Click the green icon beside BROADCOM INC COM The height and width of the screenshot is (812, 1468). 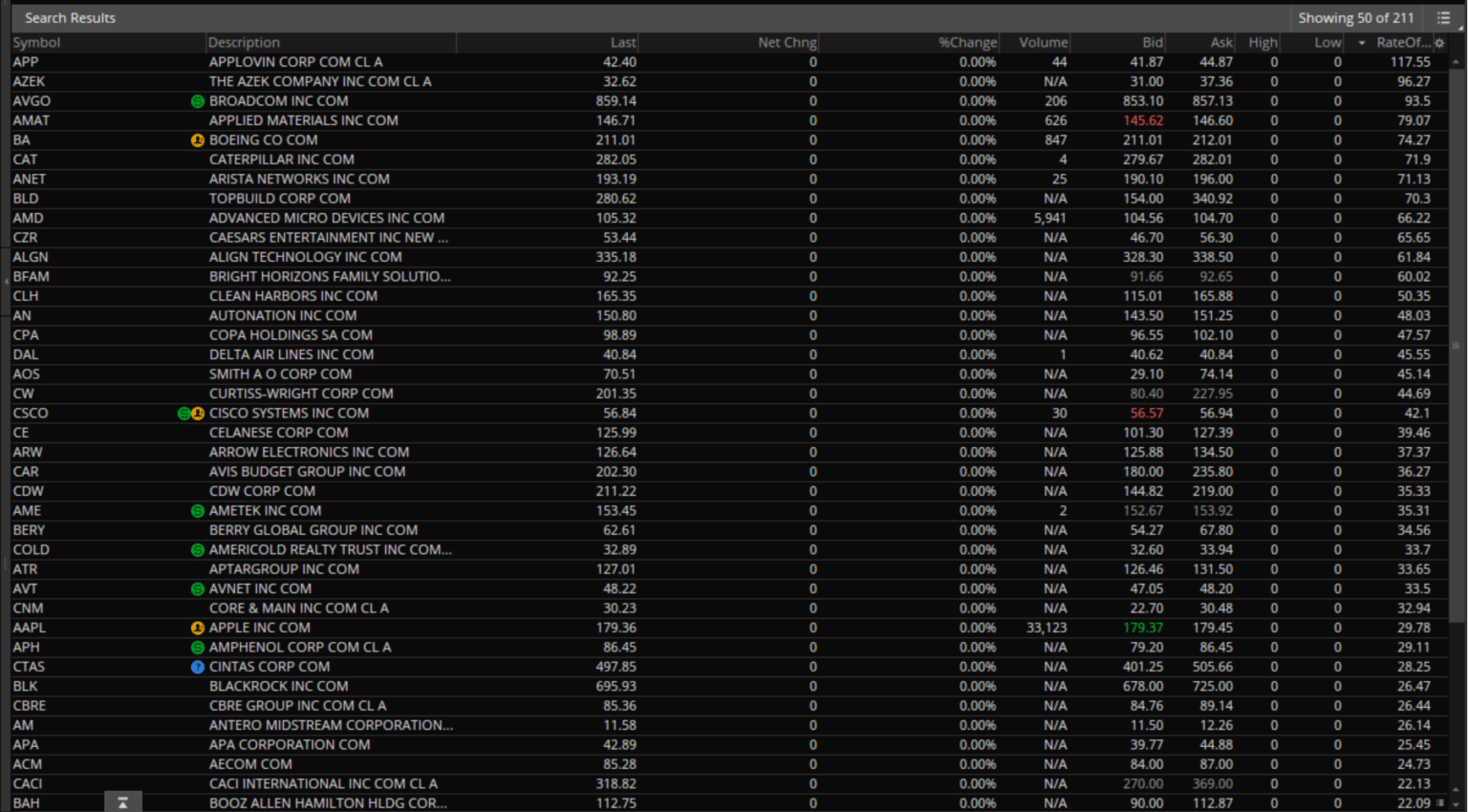[198, 101]
